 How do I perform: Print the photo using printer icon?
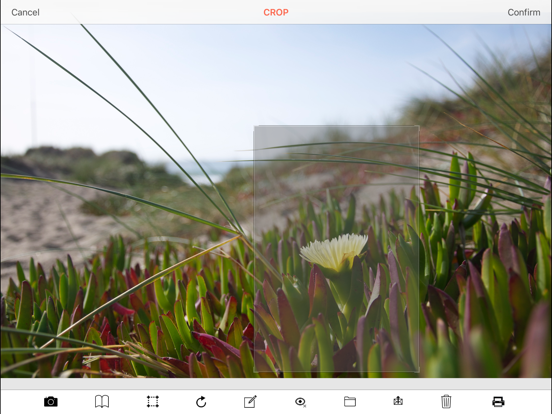498,401
